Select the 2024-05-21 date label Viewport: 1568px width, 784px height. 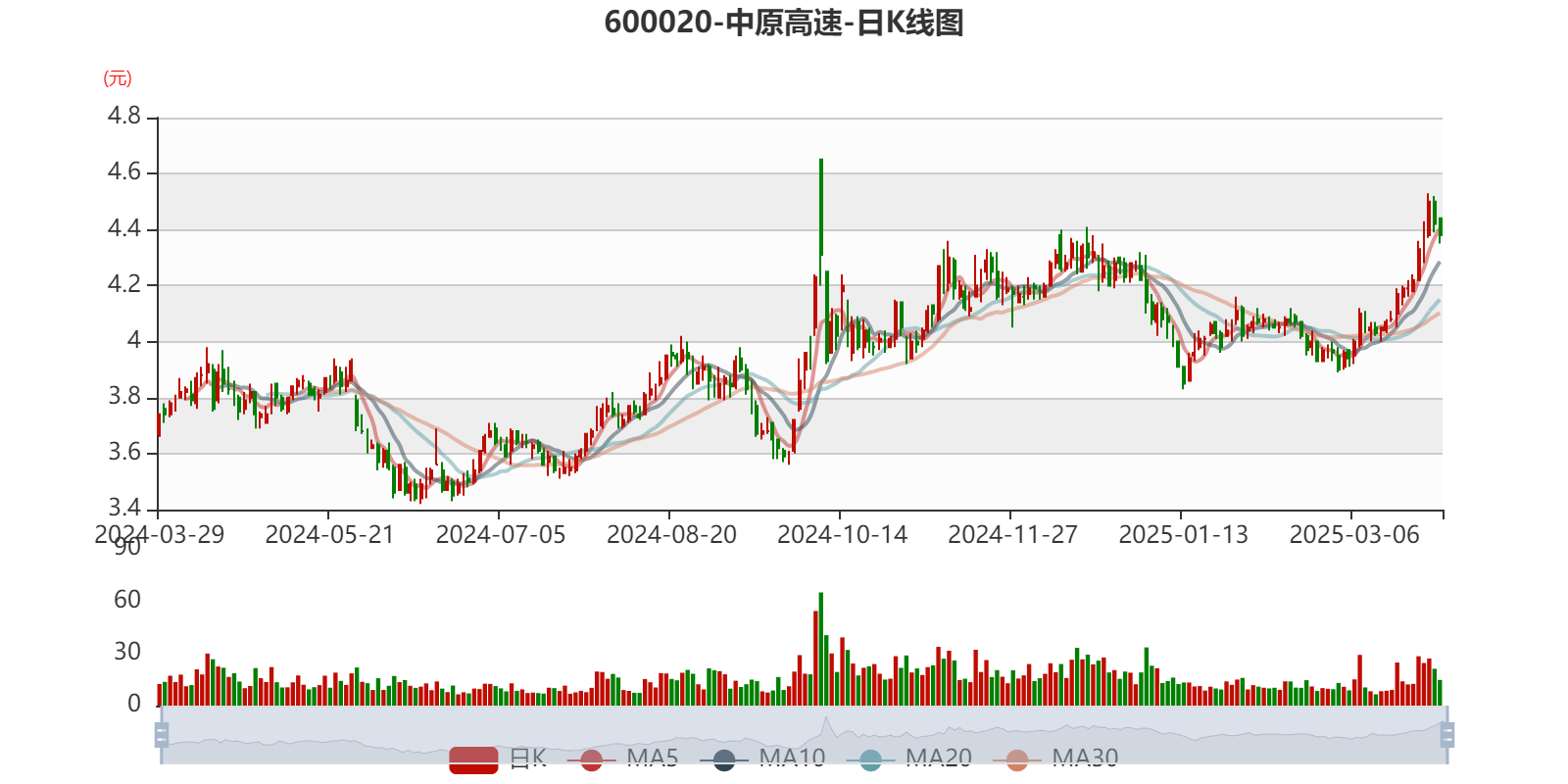(329, 535)
